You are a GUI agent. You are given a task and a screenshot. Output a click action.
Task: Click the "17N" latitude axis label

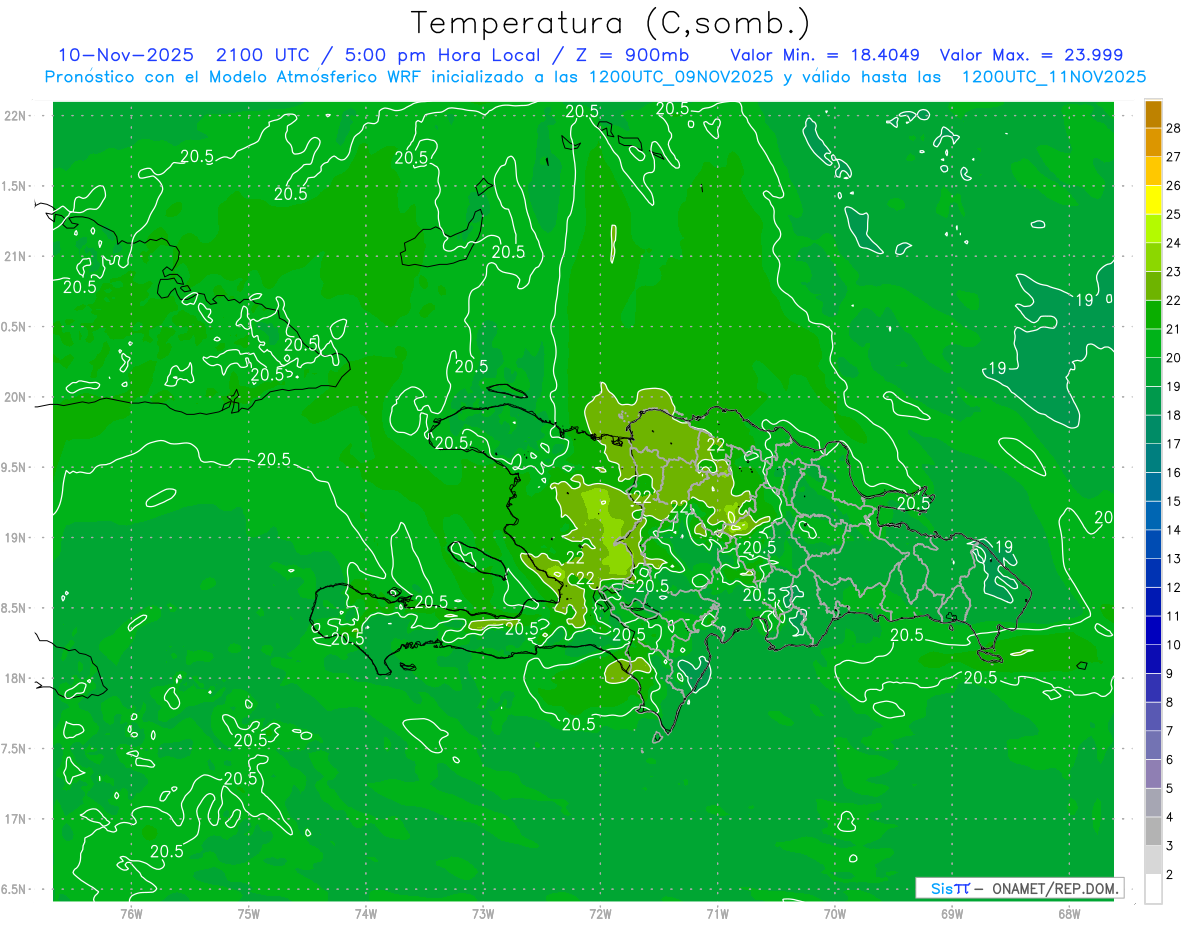coord(16,820)
